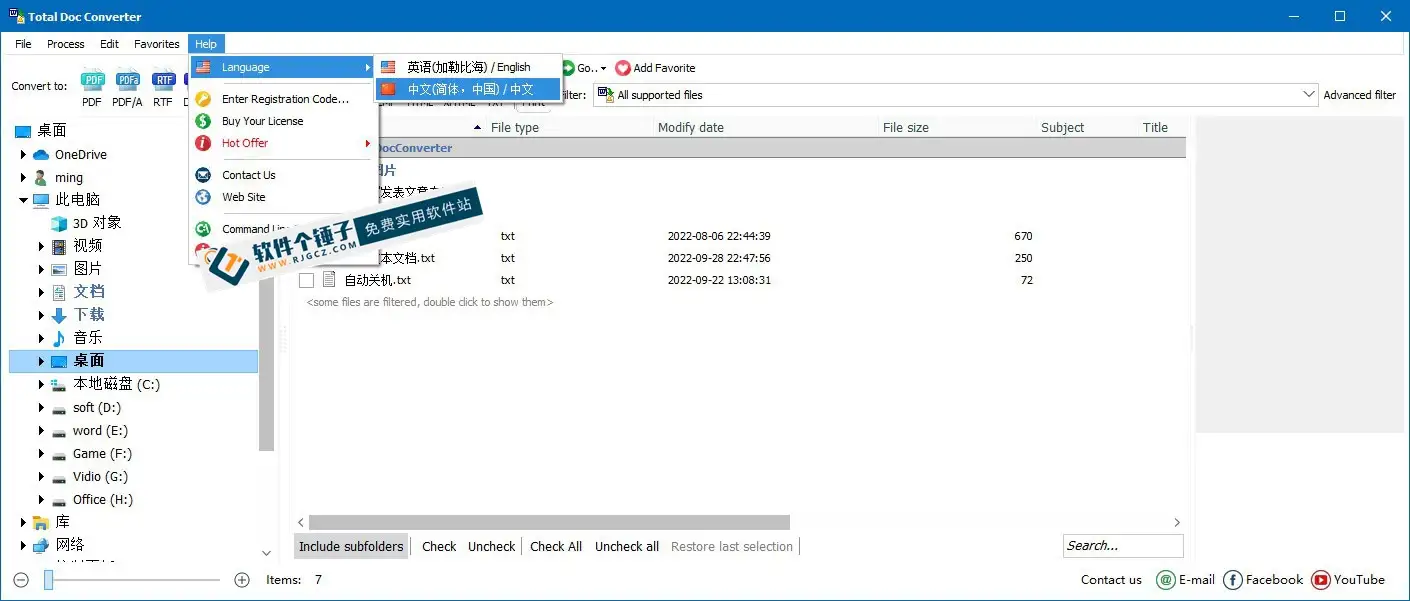Expand the 库 library node

(x=23, y=522)
